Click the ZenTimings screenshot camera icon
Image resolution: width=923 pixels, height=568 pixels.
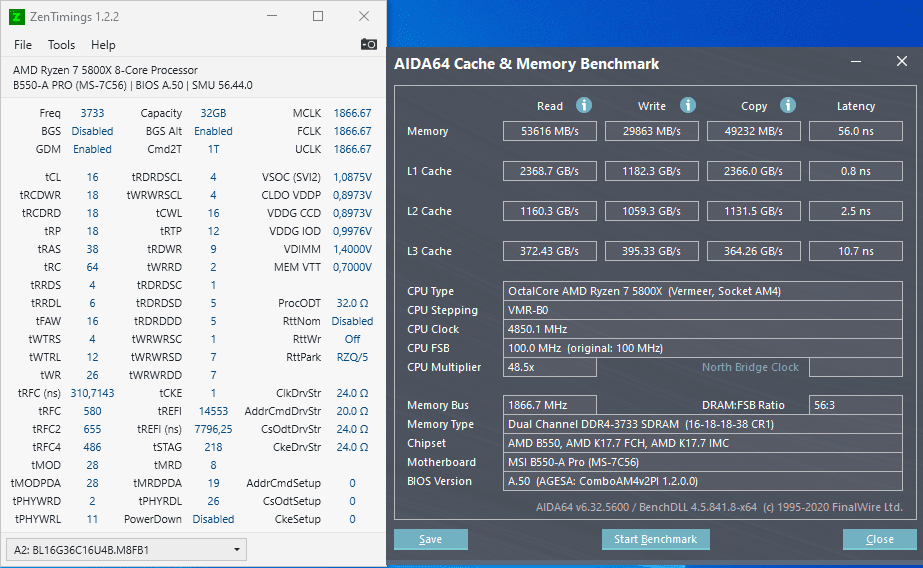[368, 45]
